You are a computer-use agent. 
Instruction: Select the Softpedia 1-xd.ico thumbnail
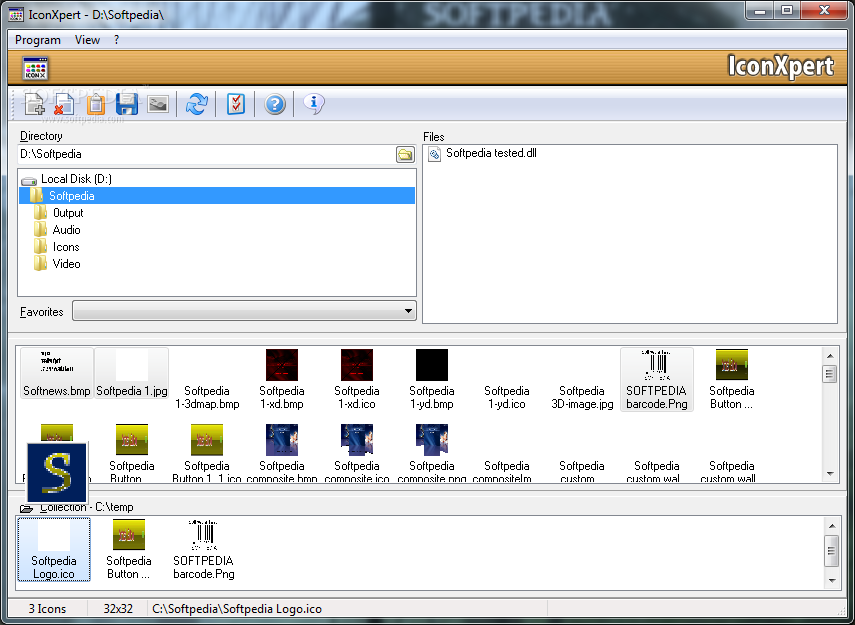tap(357, 380)
